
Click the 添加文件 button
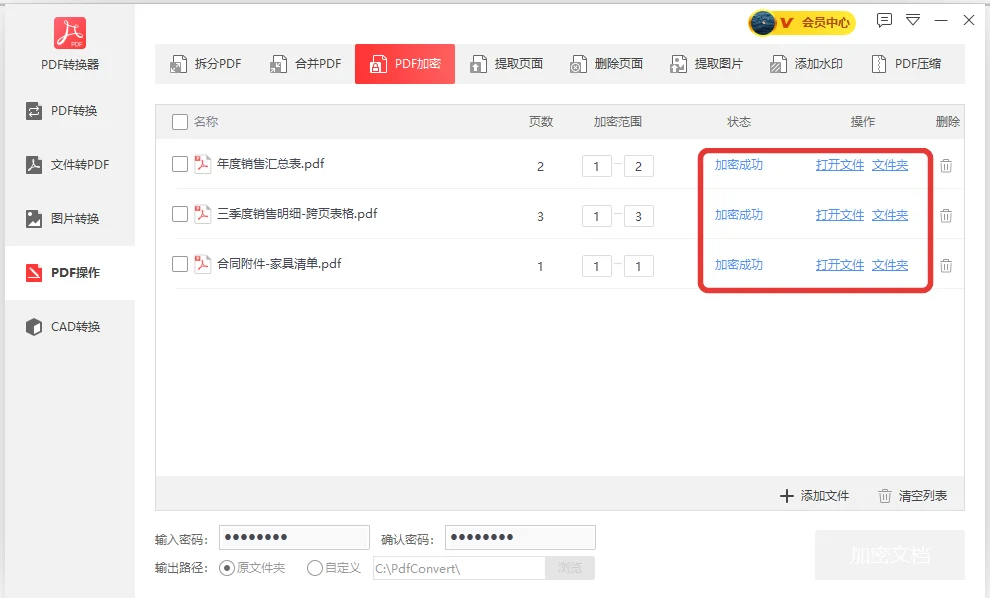tap(814, 496)
